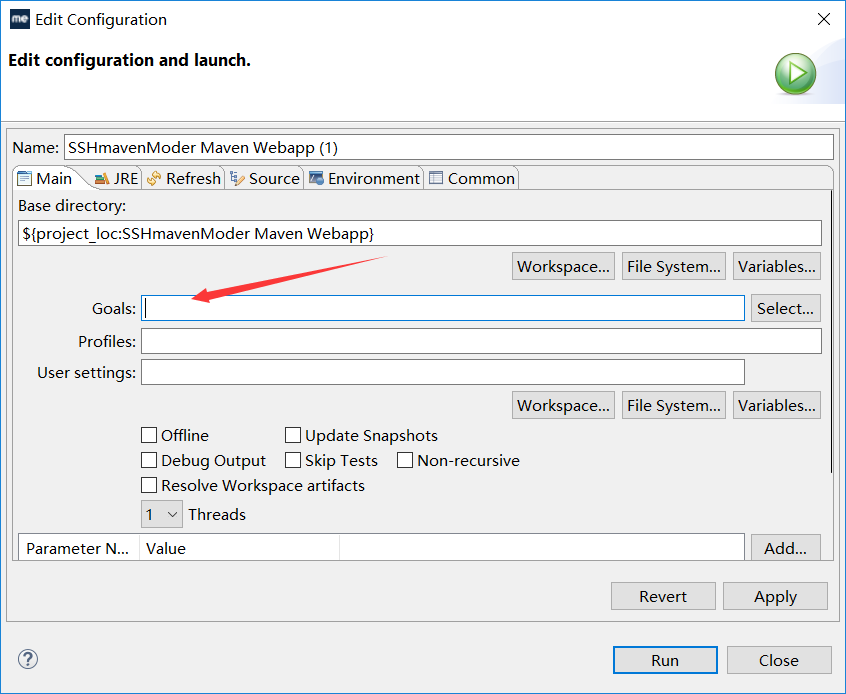Click the Goals input field
The image size is (846, 694).
coord(443,308)
